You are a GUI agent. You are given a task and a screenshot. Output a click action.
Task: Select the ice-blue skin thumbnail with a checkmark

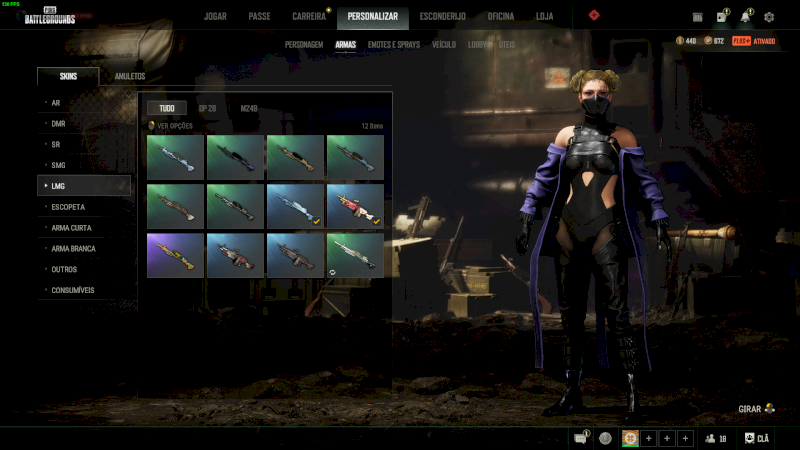click(295, 206)
